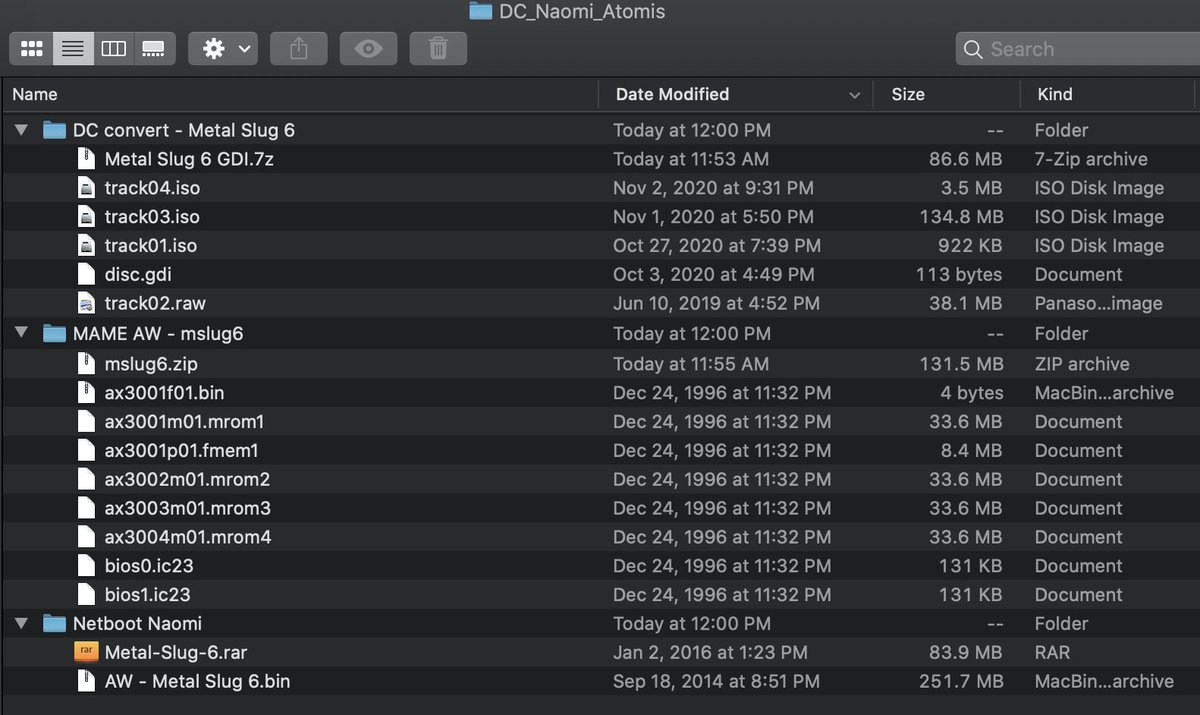The width and height of the screenshot is (1200, 715).
Task: Click the DC_Naomi_Atomis title folder icon
Action: tap(481, 12)
